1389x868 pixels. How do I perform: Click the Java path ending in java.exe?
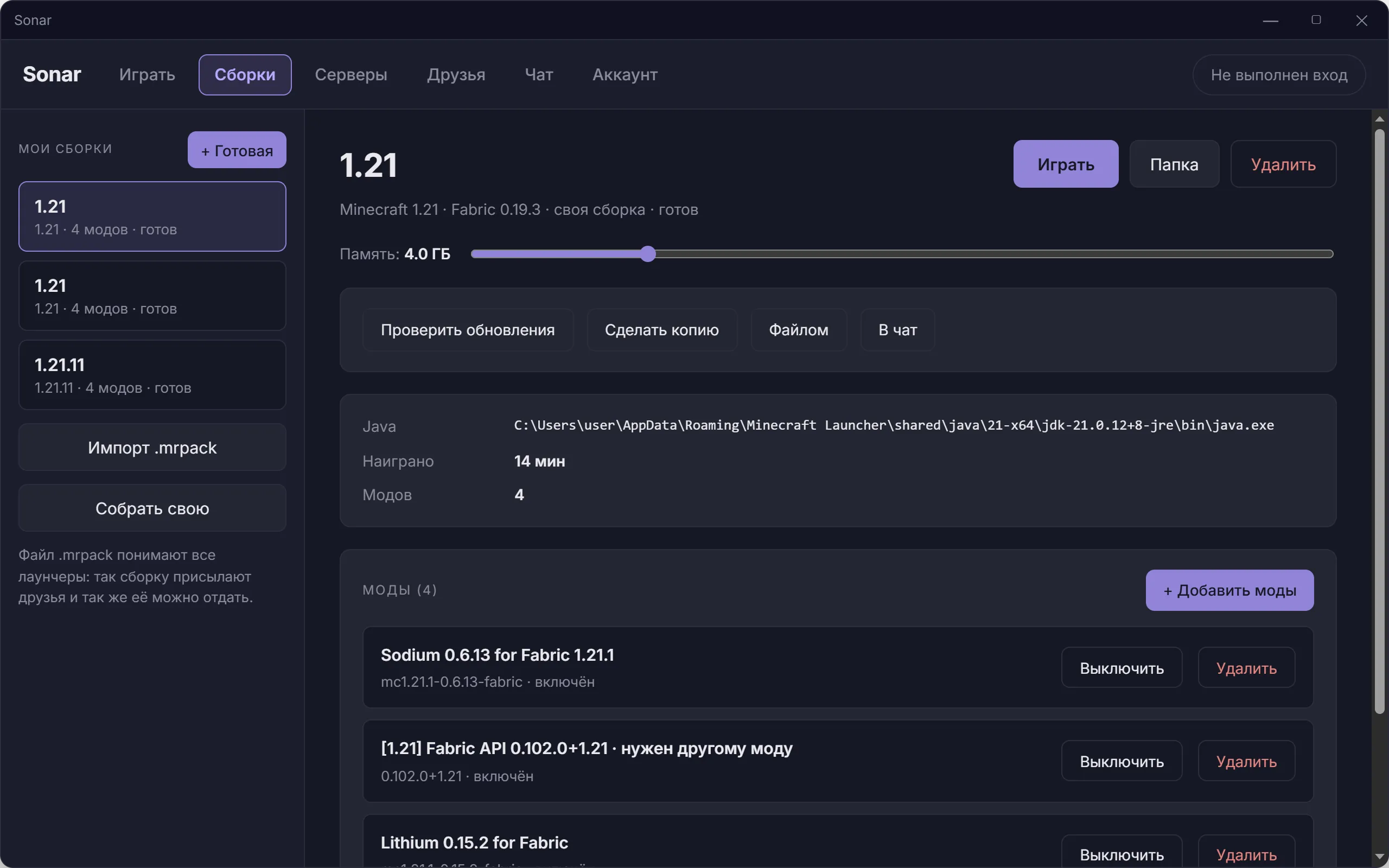[x=894, y=425]
